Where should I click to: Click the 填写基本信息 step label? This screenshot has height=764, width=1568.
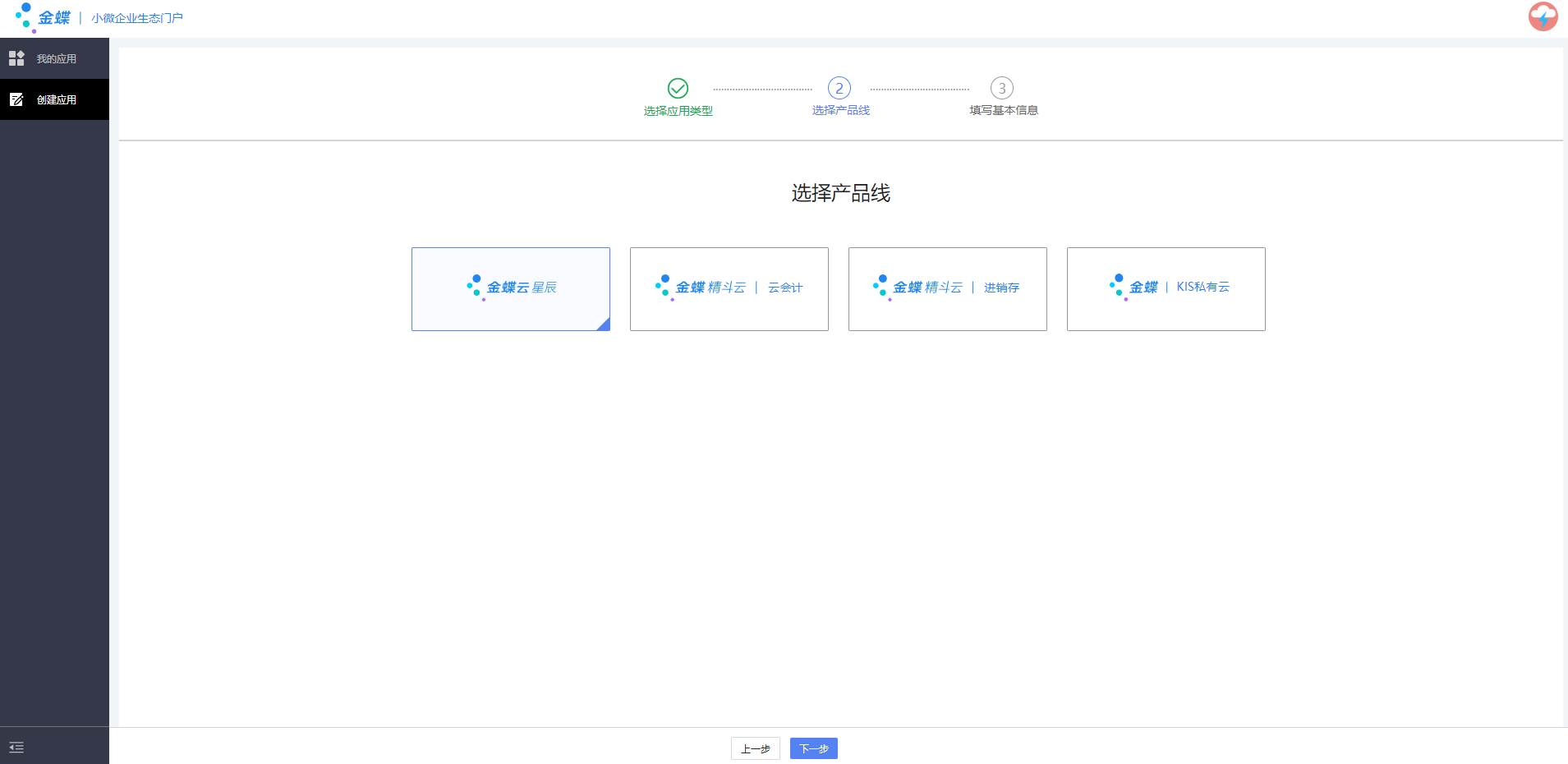tap(1003, 110)
